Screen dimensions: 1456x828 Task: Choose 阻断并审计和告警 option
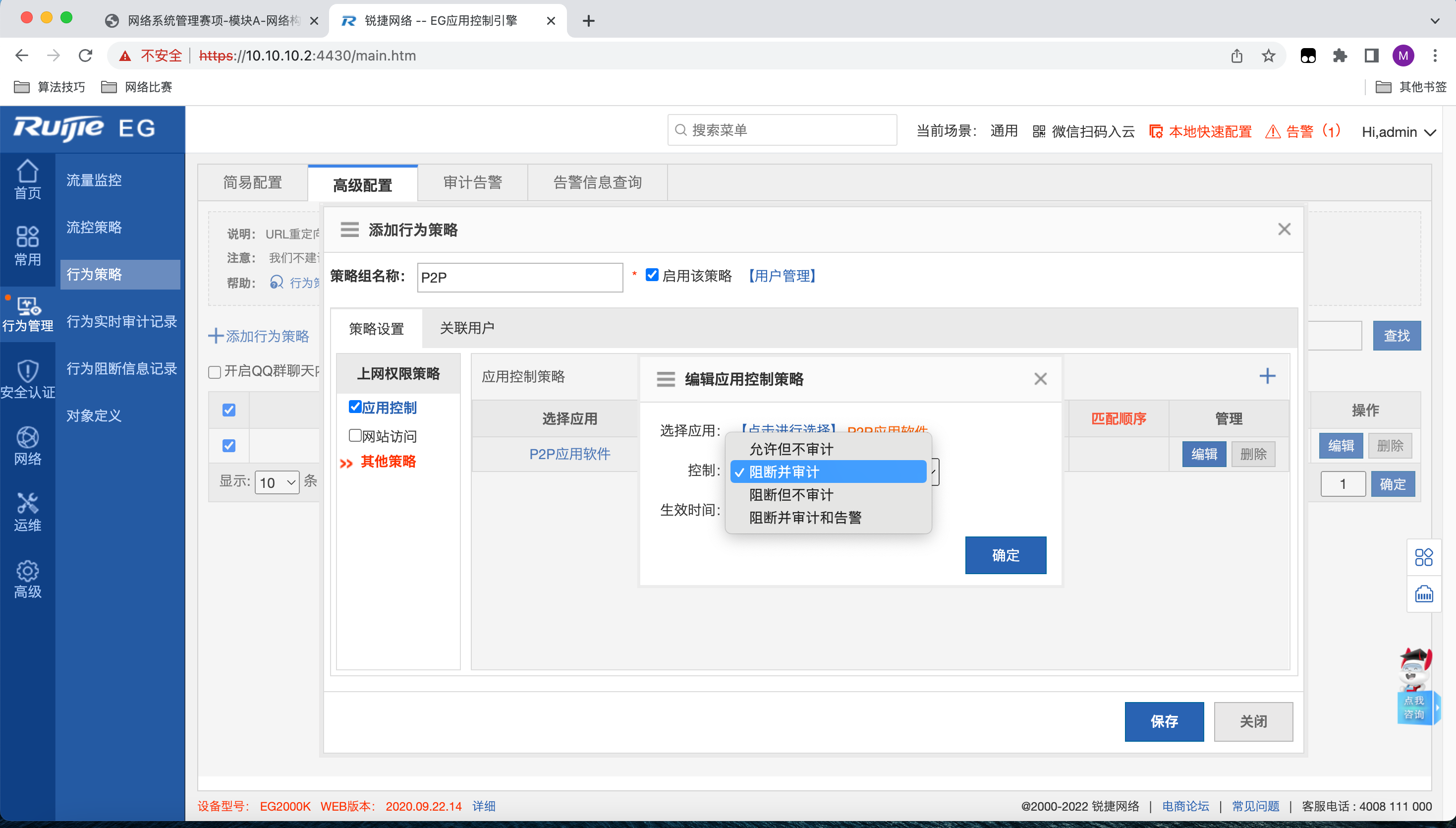pos(828,518)
